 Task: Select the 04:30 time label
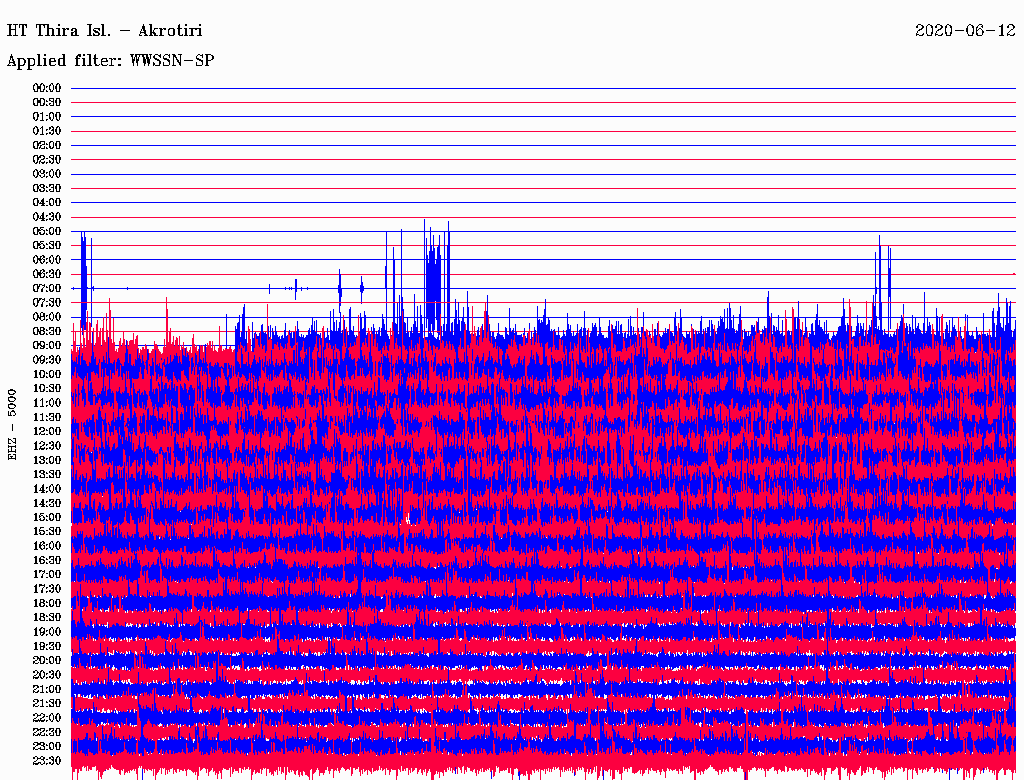click(x=47, y=217)
